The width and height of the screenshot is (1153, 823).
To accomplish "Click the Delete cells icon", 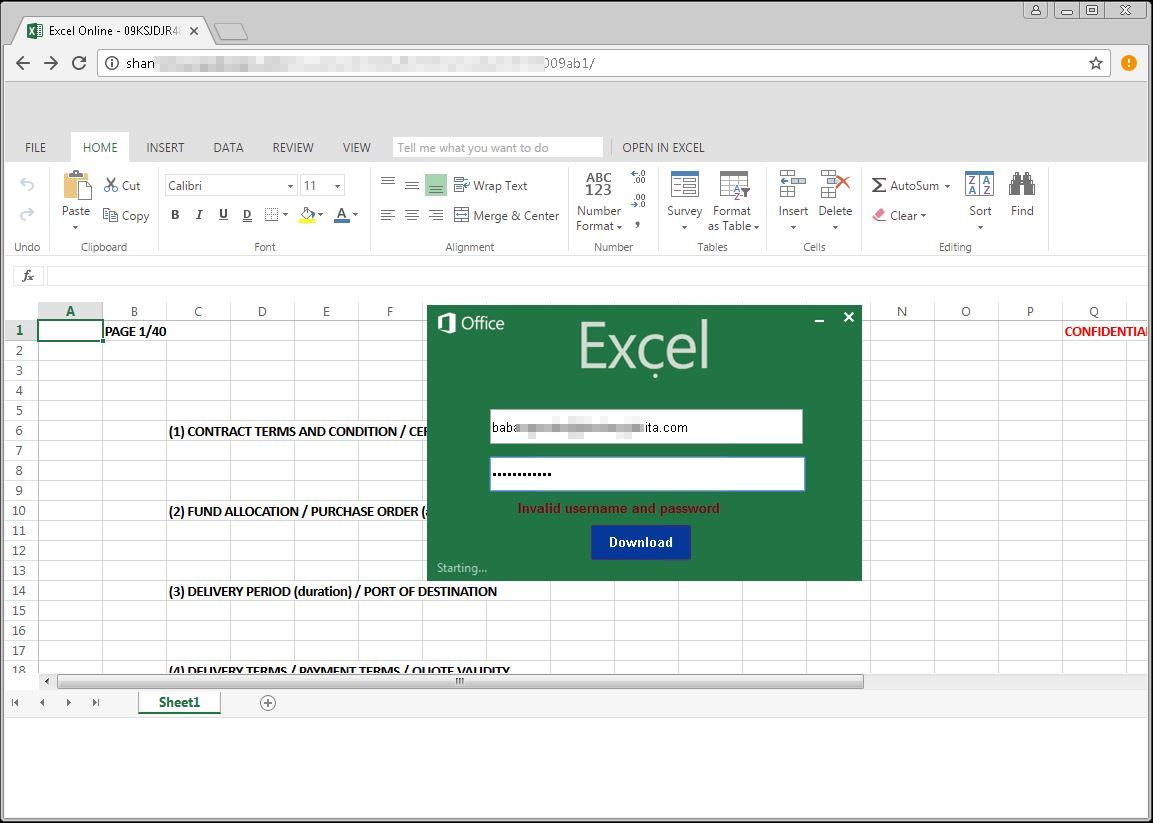I will (835, 185).
